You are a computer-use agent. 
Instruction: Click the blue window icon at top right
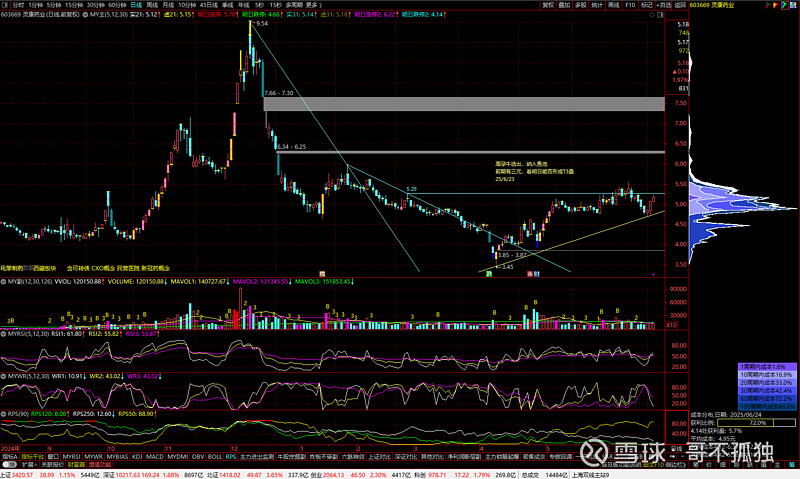(793, 5)
